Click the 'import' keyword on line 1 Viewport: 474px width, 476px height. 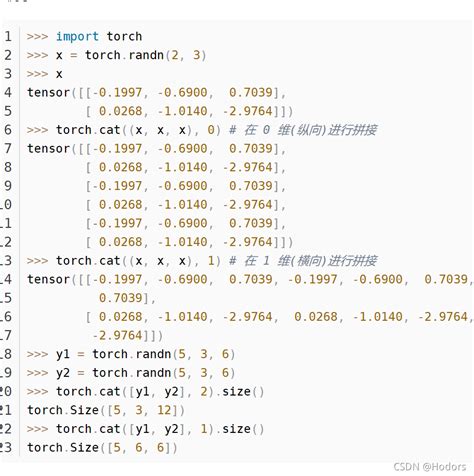(x=77, y=36)
